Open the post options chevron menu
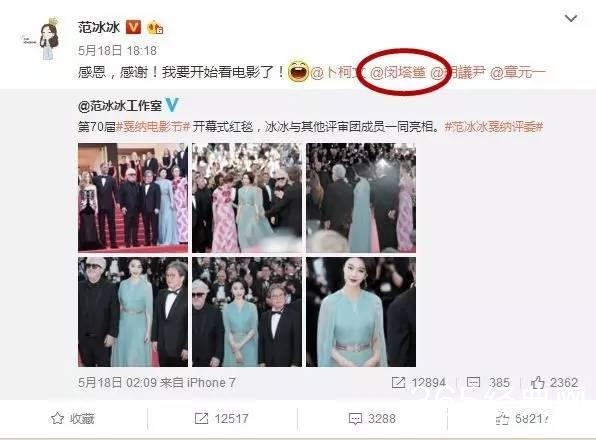This screenshot has width=596, height=440. click(571, 18)
